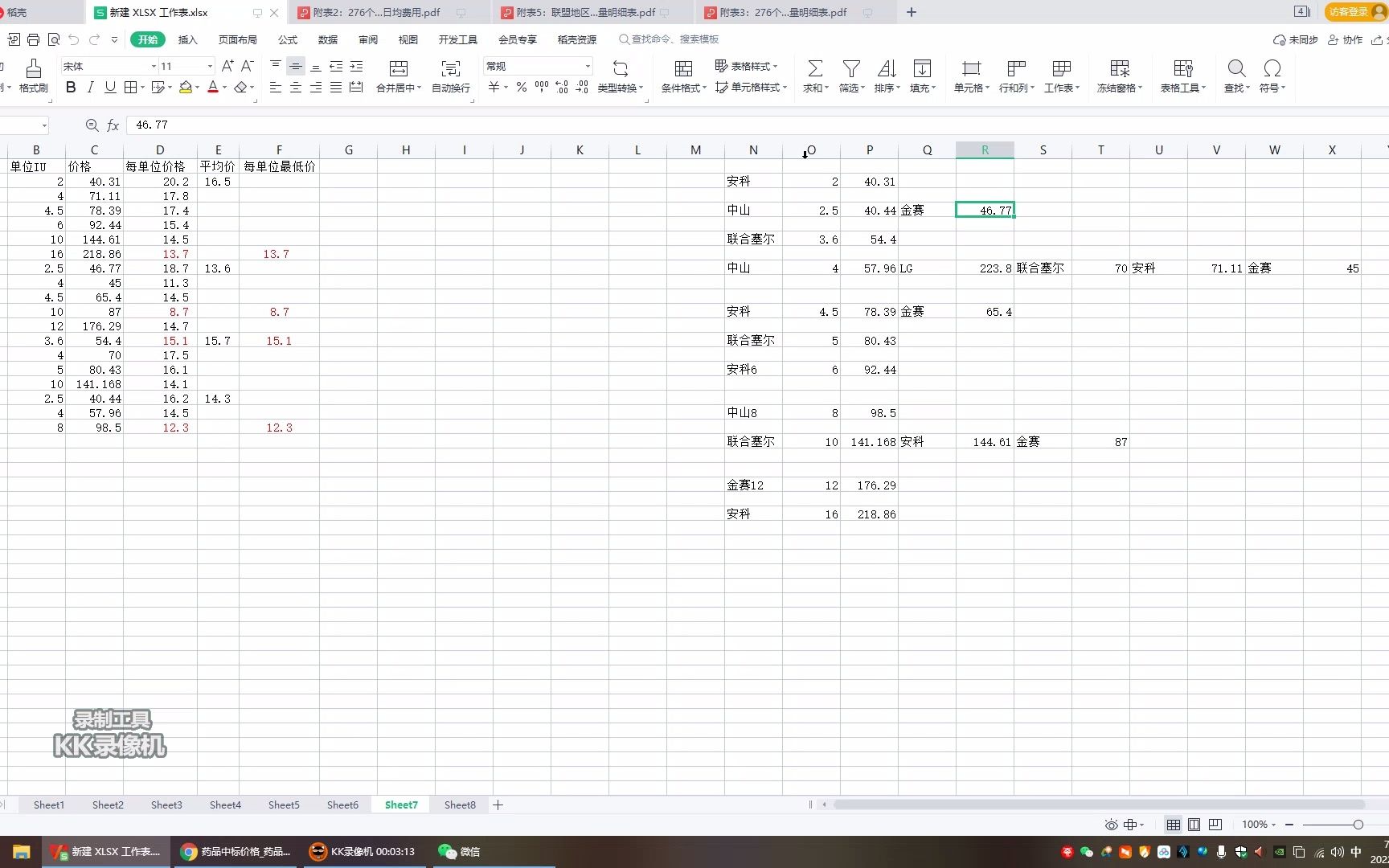This screenshot has height=868, width=1389.
Task: Open the Data (数据) ribbon tab
Action: [328, 39]
